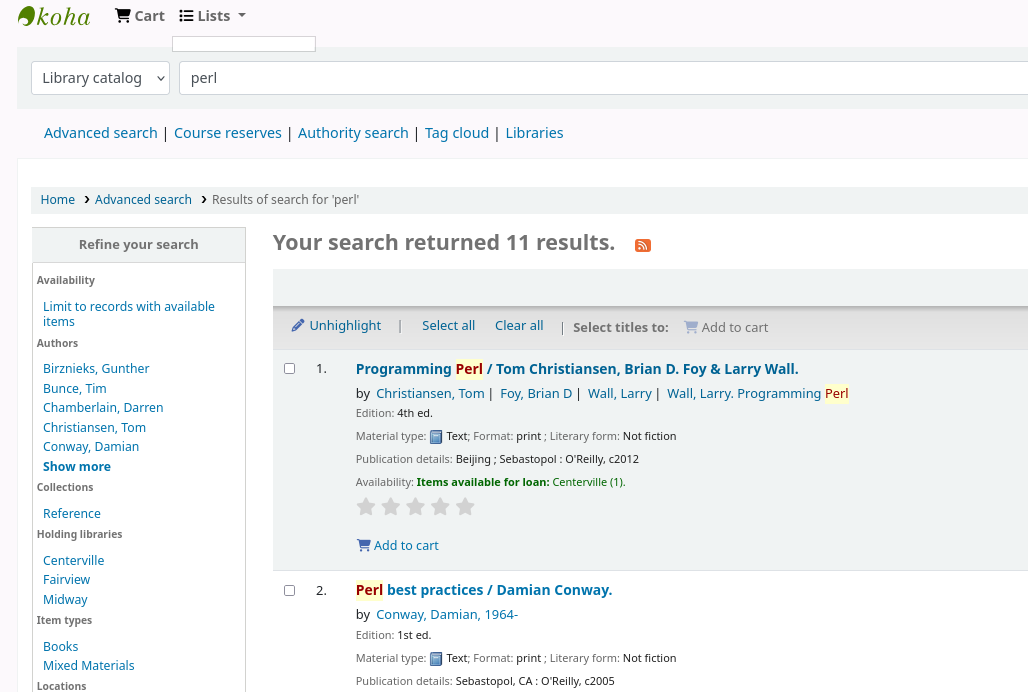Screen dimensions: 1028x692
Task: Rate Programming Perl with third star
Action: point(415,507)
